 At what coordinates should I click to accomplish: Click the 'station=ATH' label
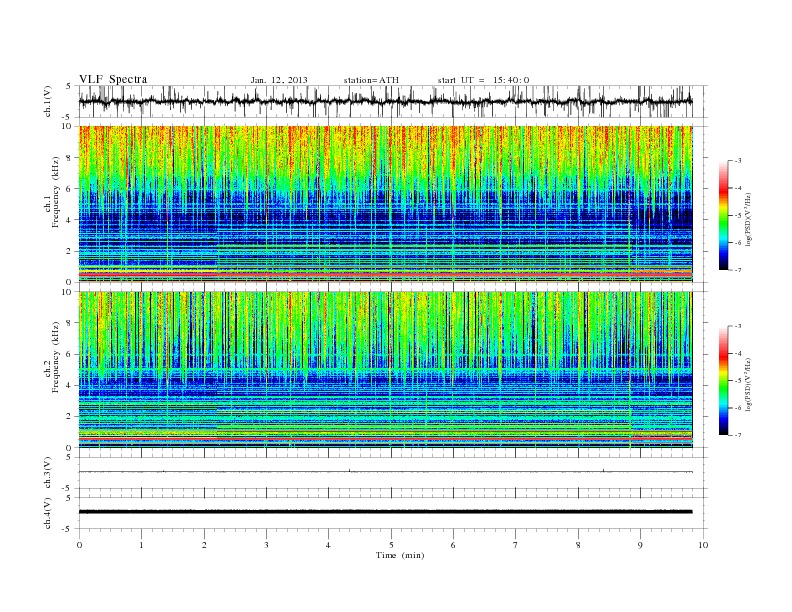click(x=371, y=80)
